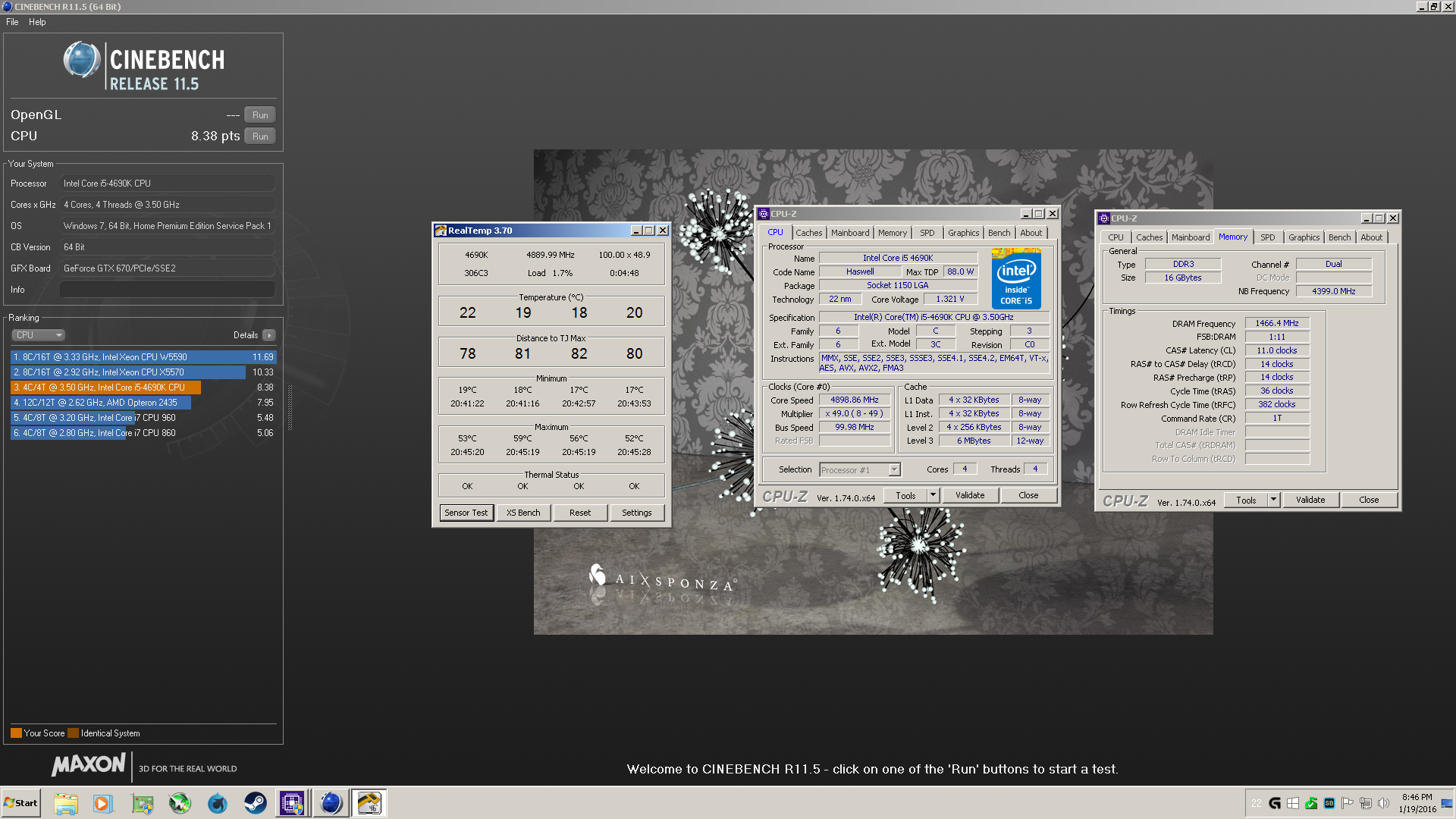The width and height of the screenshot is (1456, 819).
Task: Click Validate in the Memory window
Action: tap(1310, 500)
